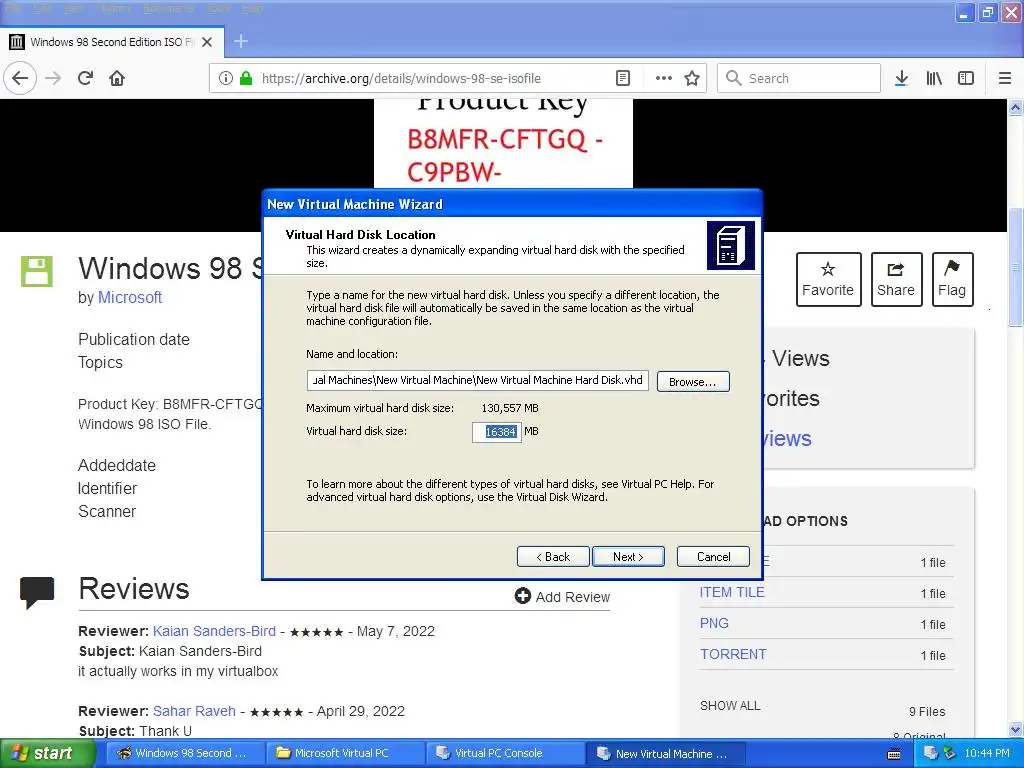Open Firefox hamburger menu
The image size is (1024, 768).
point(1005,78)
